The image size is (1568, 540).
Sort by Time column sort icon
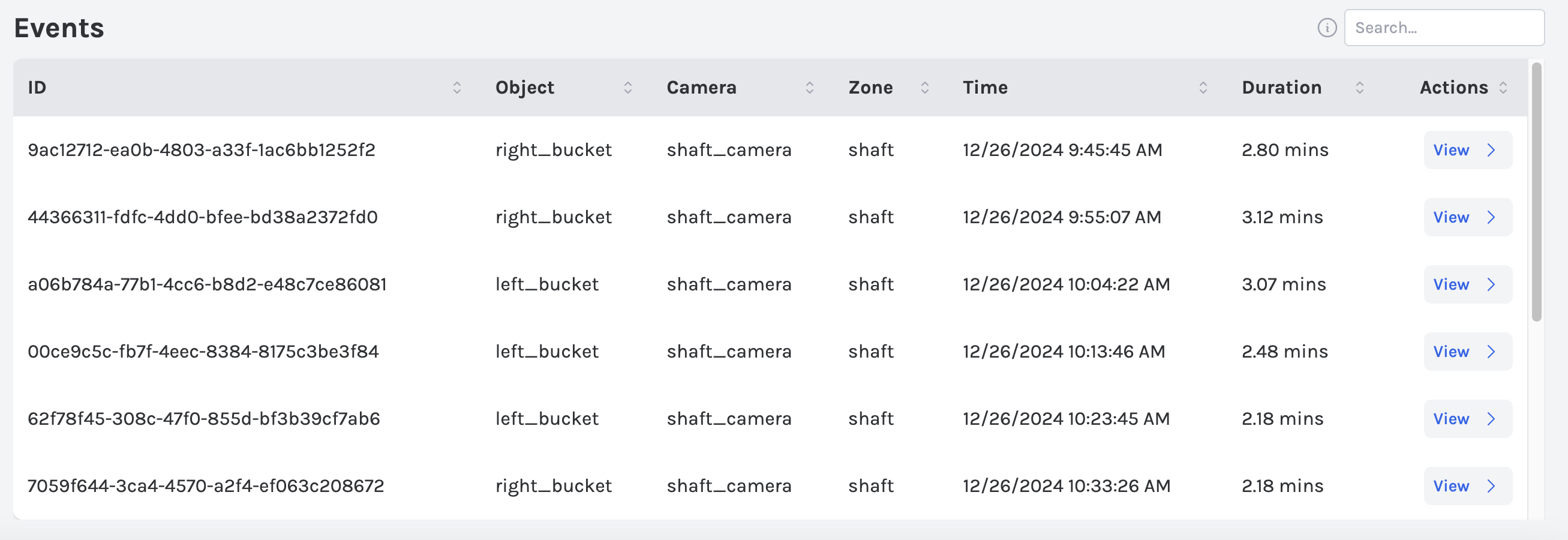pos(1203,88)
